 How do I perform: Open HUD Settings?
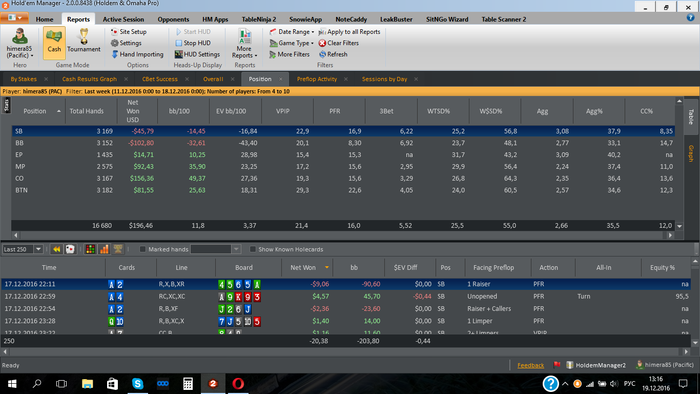coord(197,54)
